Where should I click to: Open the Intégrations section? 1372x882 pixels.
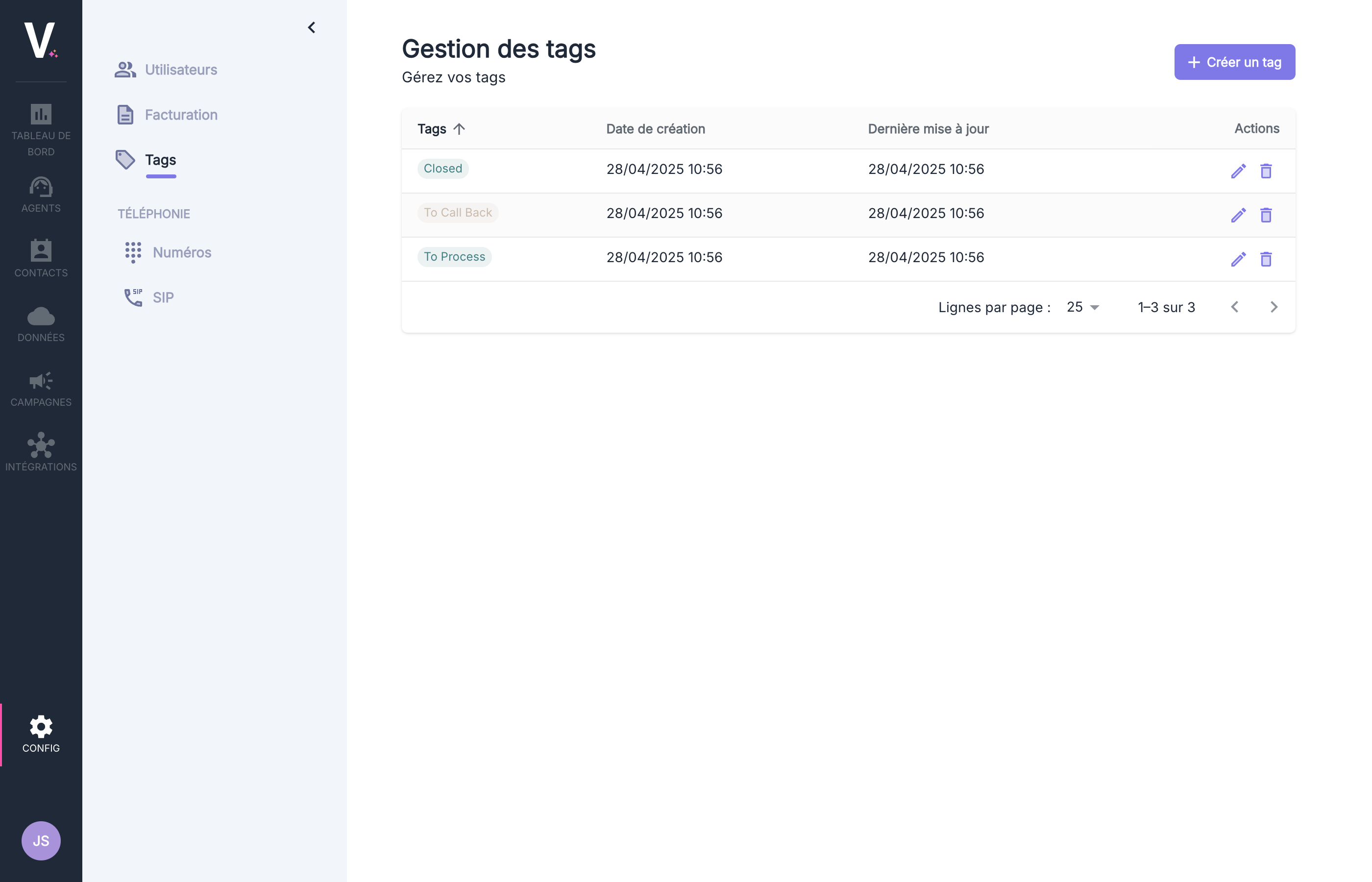coord(41,452)
